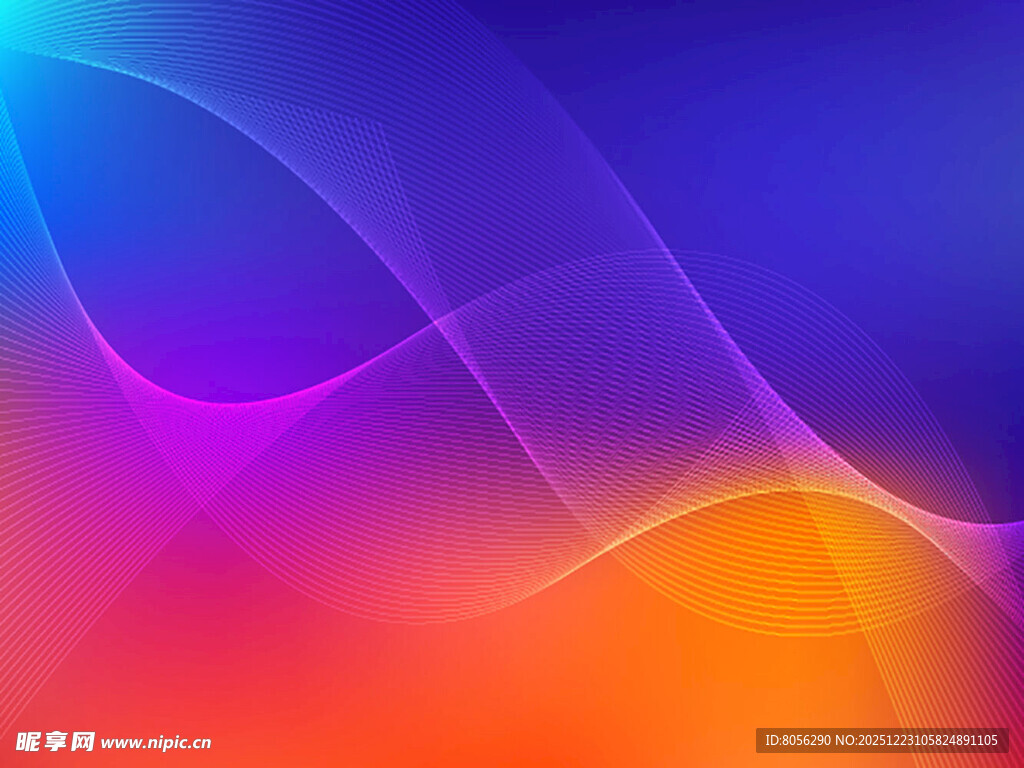The image size is (1024, 768).
Task: Open the www.nipic.cn link text
Action: coord(156,742)
